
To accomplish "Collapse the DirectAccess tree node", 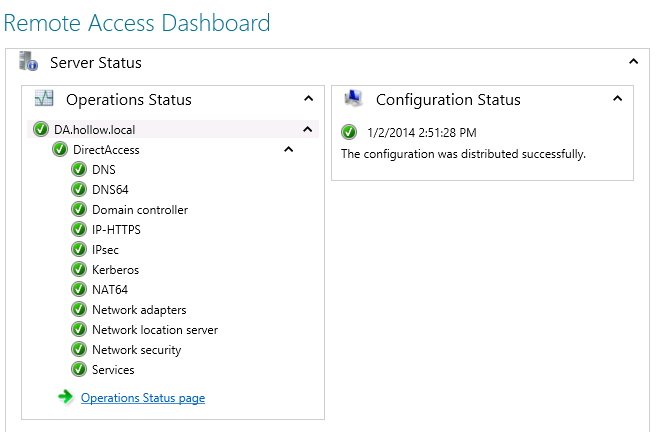I will coord(288,150).
